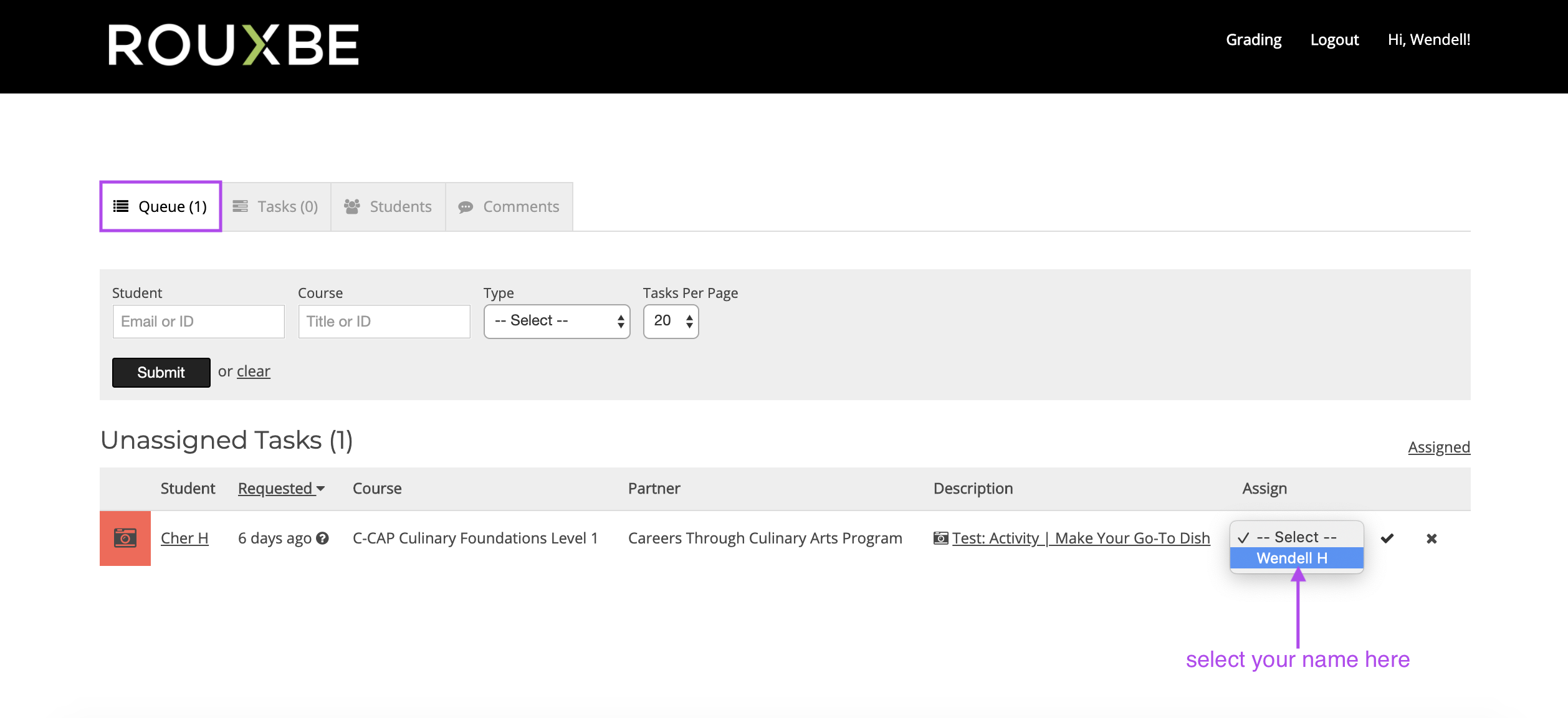Screen dimensions: 1568x718
Task: Click into the Student Email or ID field
Action: (x=198, y=322)
